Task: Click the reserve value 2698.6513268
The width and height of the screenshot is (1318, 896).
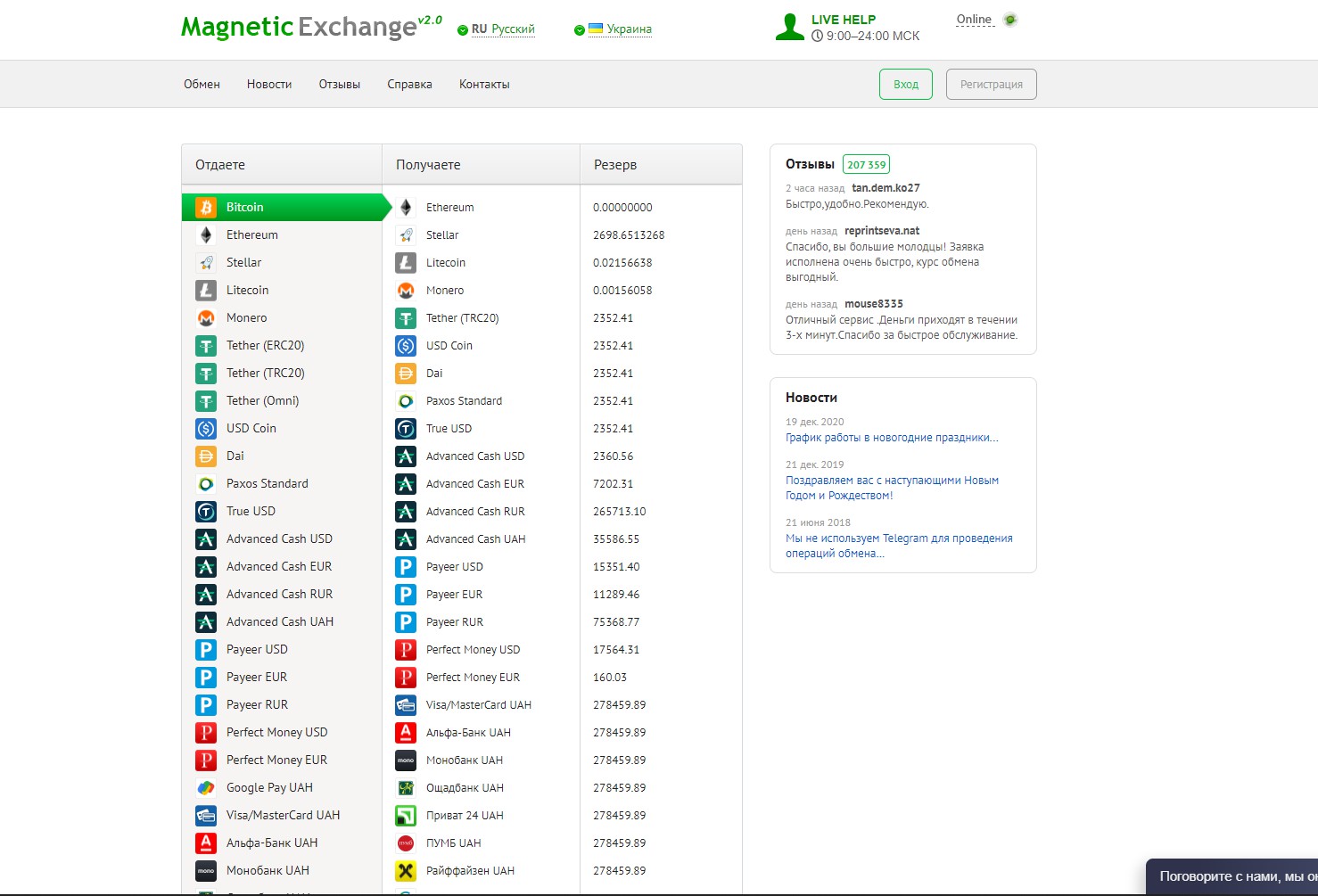Action: coord(629,235)
